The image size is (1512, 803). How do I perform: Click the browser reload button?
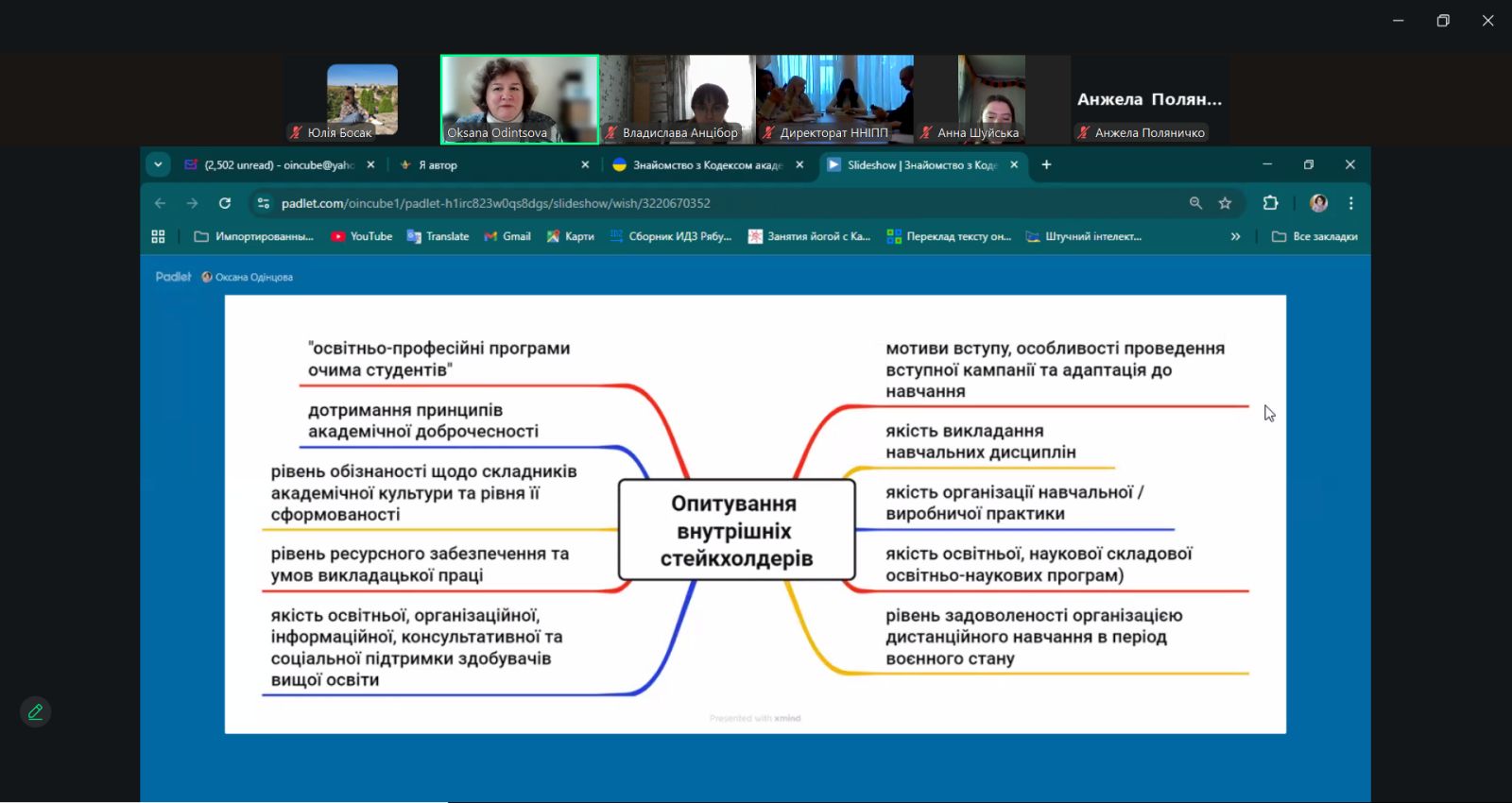point(225,203)
